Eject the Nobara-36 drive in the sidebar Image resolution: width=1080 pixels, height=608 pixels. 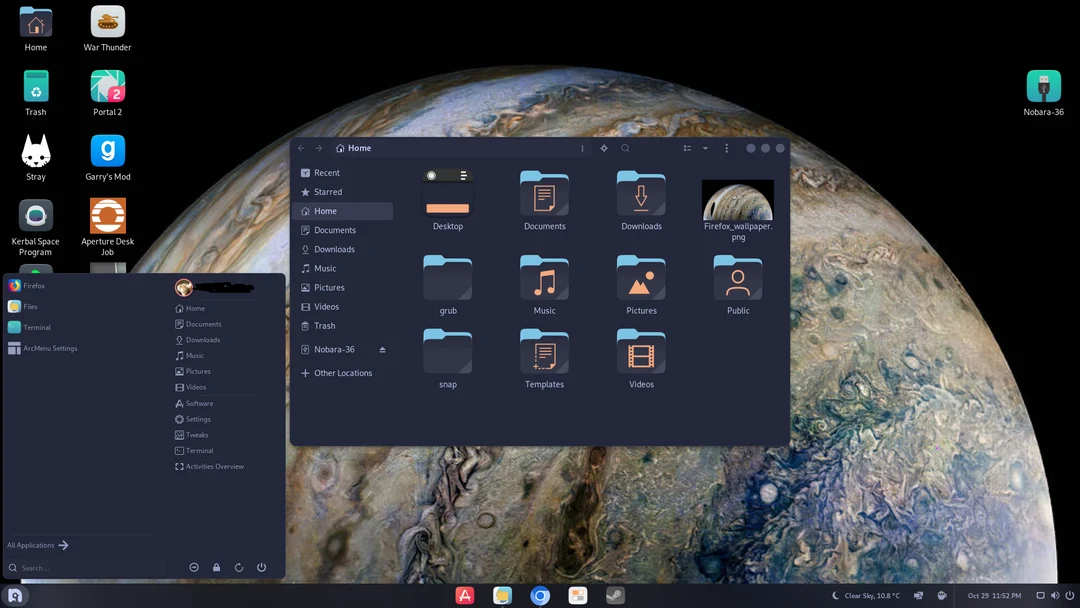[381, 349]
